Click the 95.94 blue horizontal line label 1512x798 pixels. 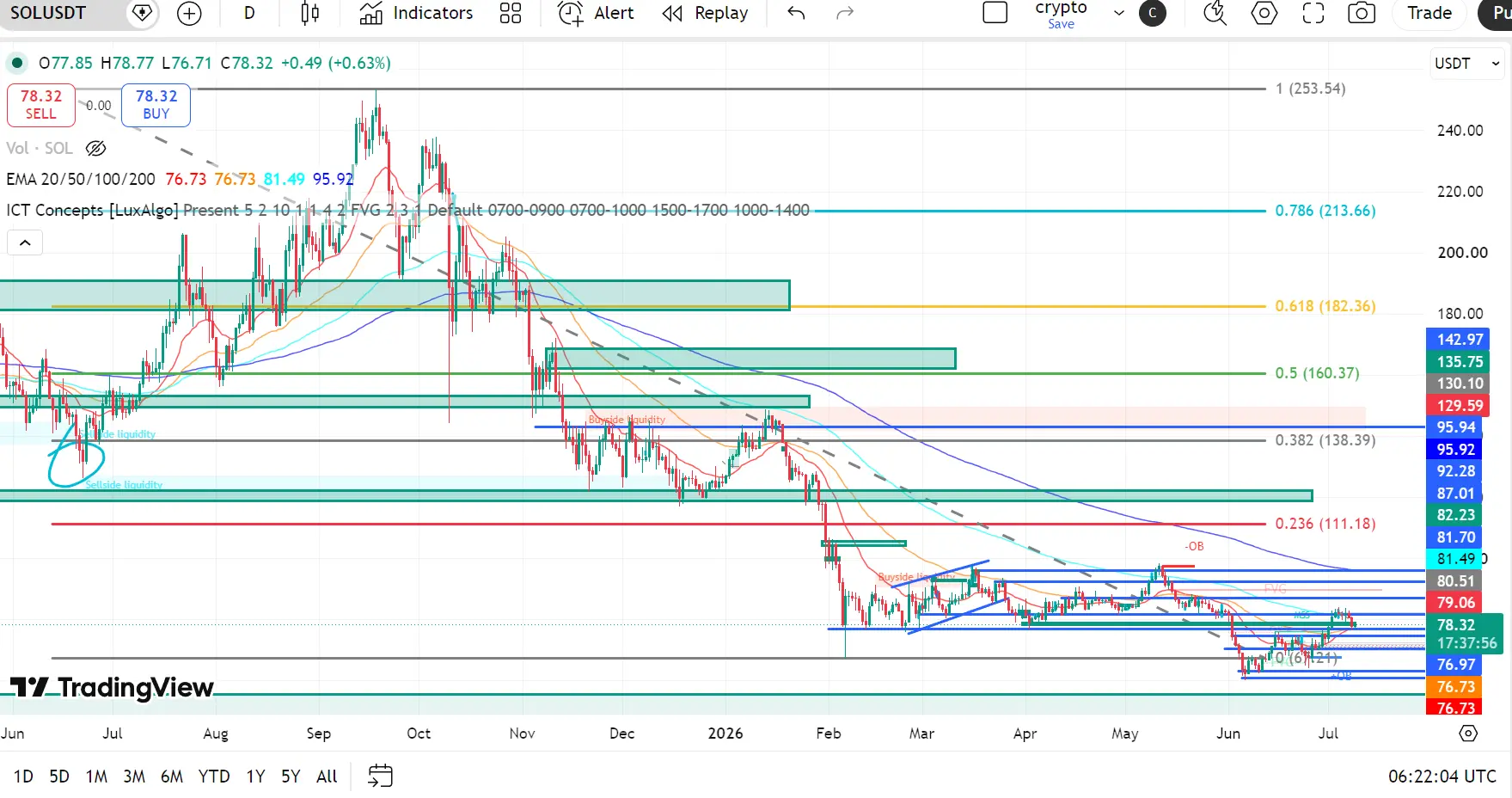click(x=1454, y=427)
